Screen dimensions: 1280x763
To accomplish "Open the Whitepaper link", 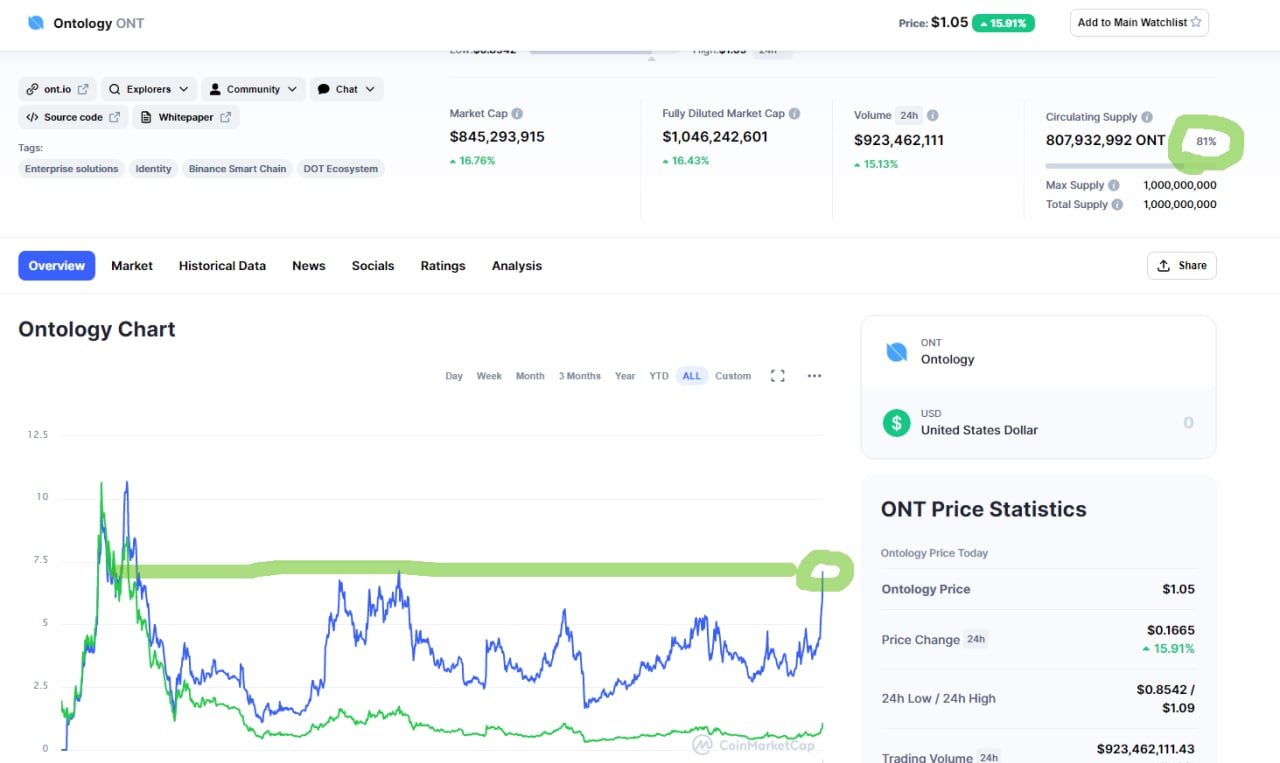I will point(185,117).
